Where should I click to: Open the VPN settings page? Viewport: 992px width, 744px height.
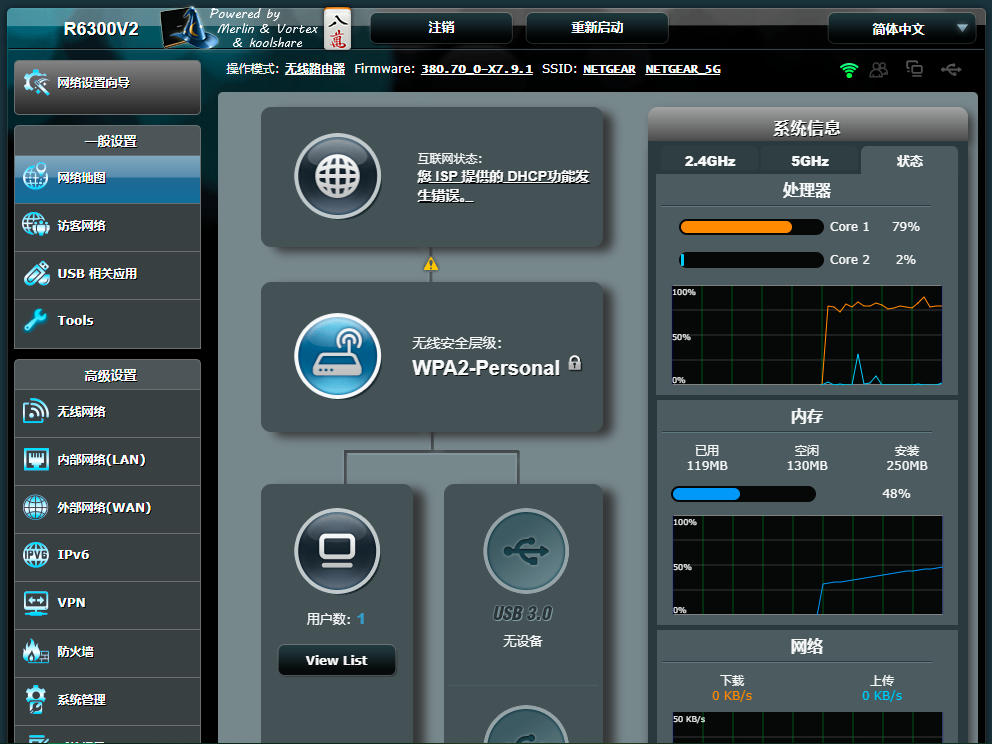pos(107,605)
